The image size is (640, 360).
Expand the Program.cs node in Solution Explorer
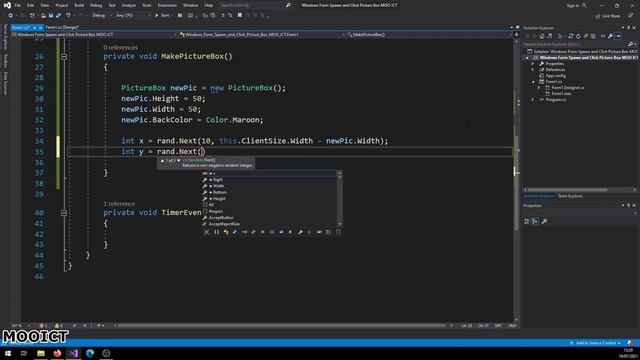tap(533, 100)
